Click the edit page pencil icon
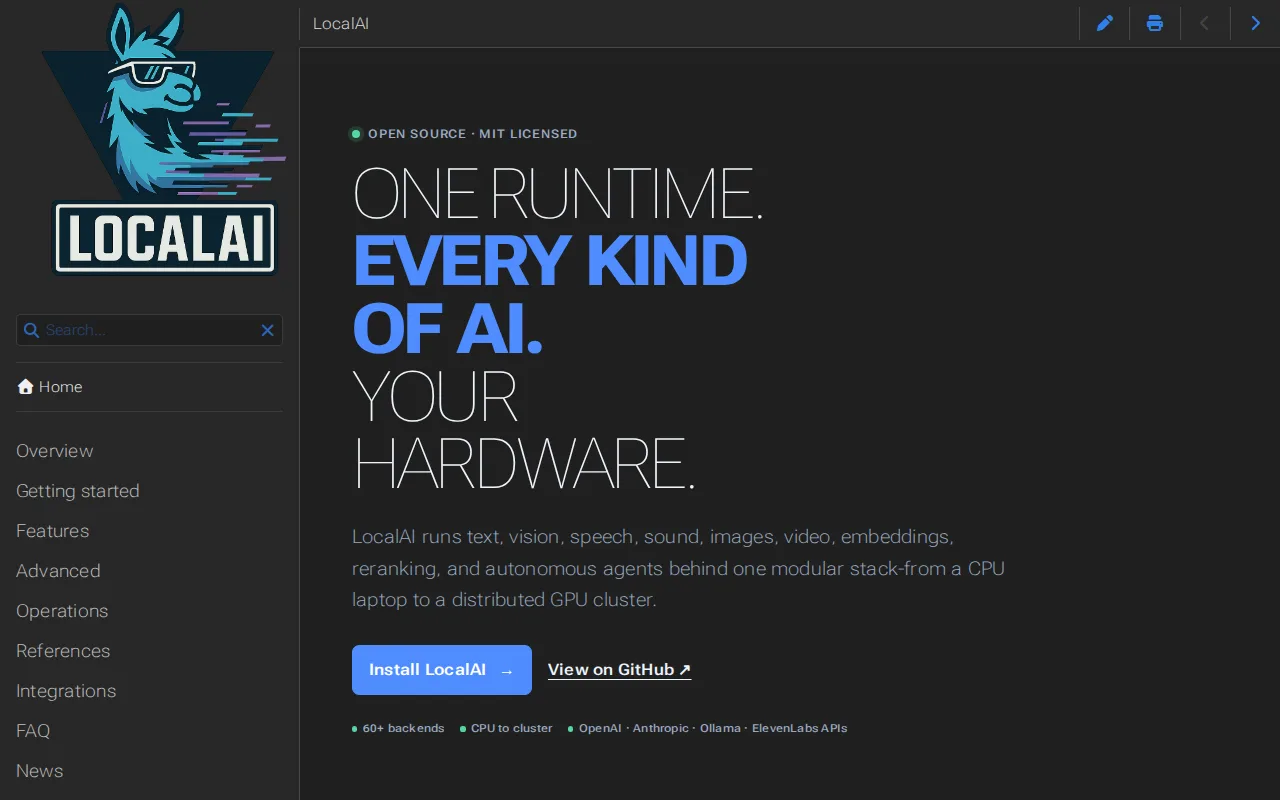 pyautogui.click(x=1105, y=23)
